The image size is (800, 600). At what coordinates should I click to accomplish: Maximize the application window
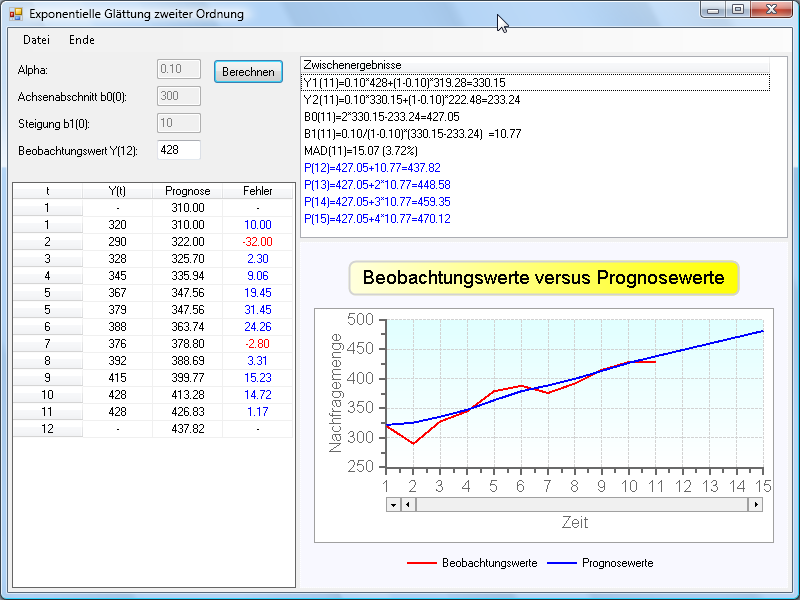tap(737, 10)
